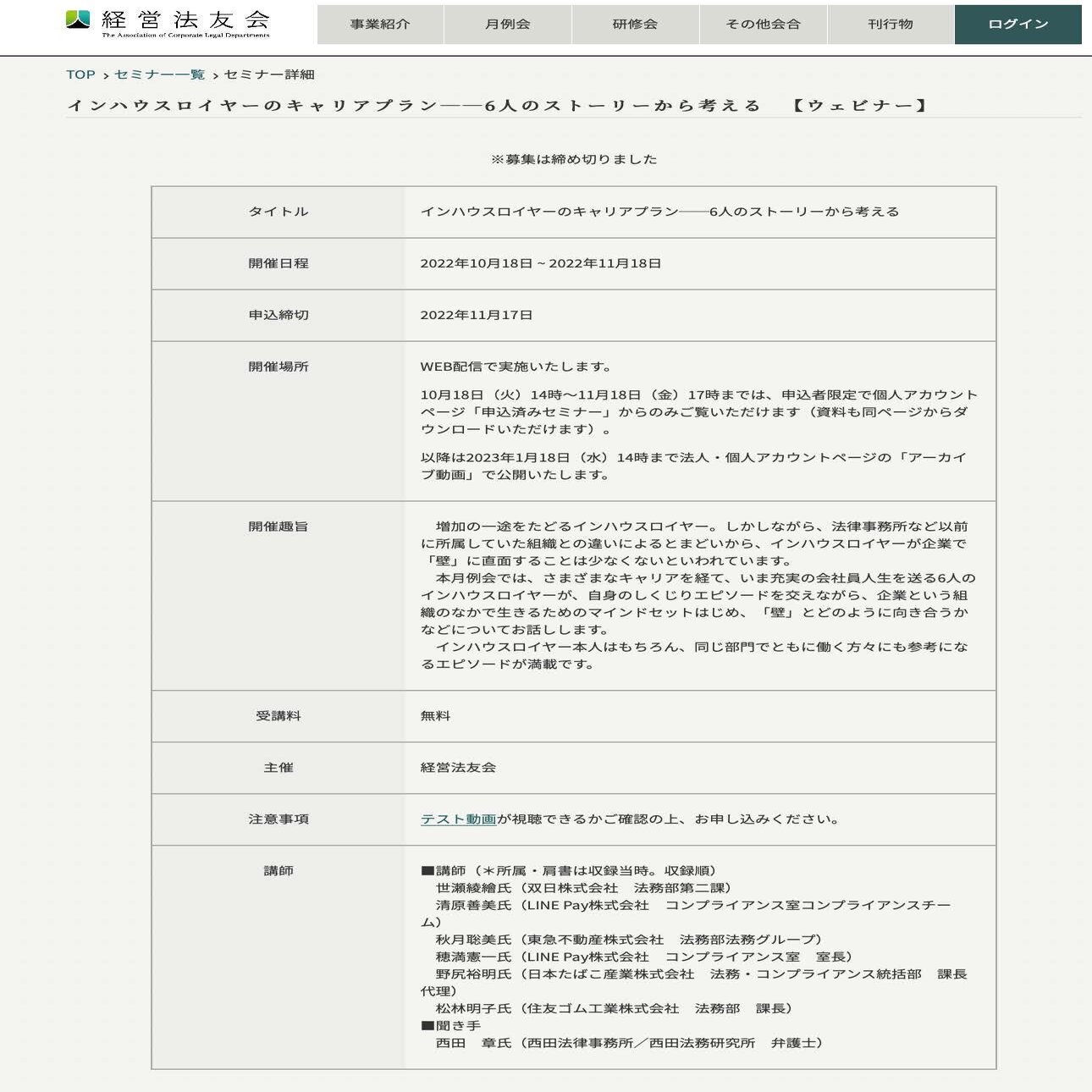The height and width of the screenshot is (1092, 1092).
Task: Click the paragraph starting 以降は2023年1月18日
Action: 694,466
